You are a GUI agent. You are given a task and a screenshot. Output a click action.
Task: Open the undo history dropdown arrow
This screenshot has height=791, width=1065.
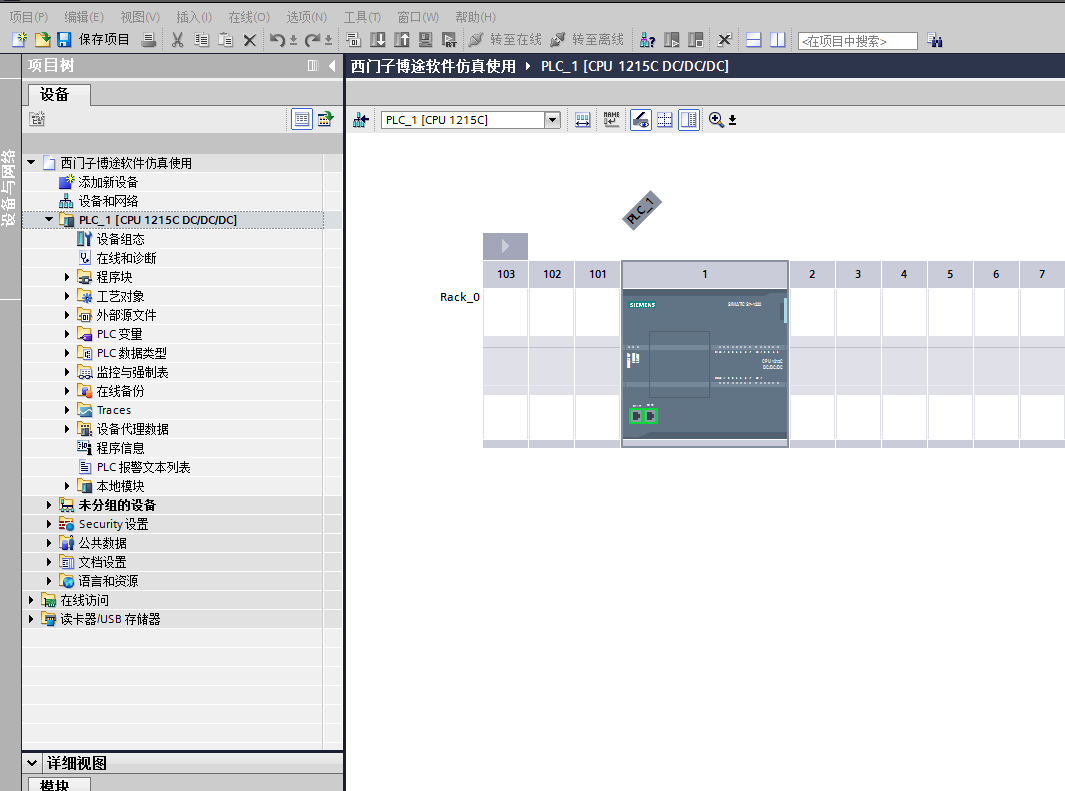click(293, 41)
